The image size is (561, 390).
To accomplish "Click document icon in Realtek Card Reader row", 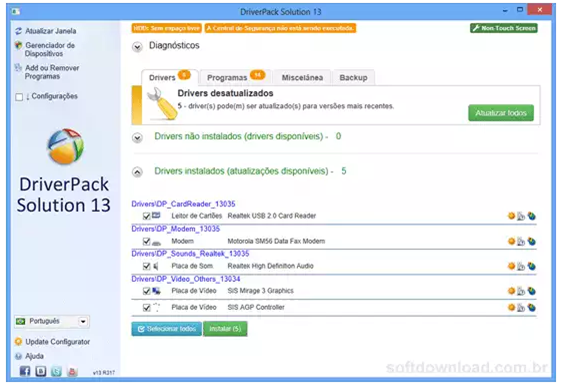I will (x=521, y=216).
